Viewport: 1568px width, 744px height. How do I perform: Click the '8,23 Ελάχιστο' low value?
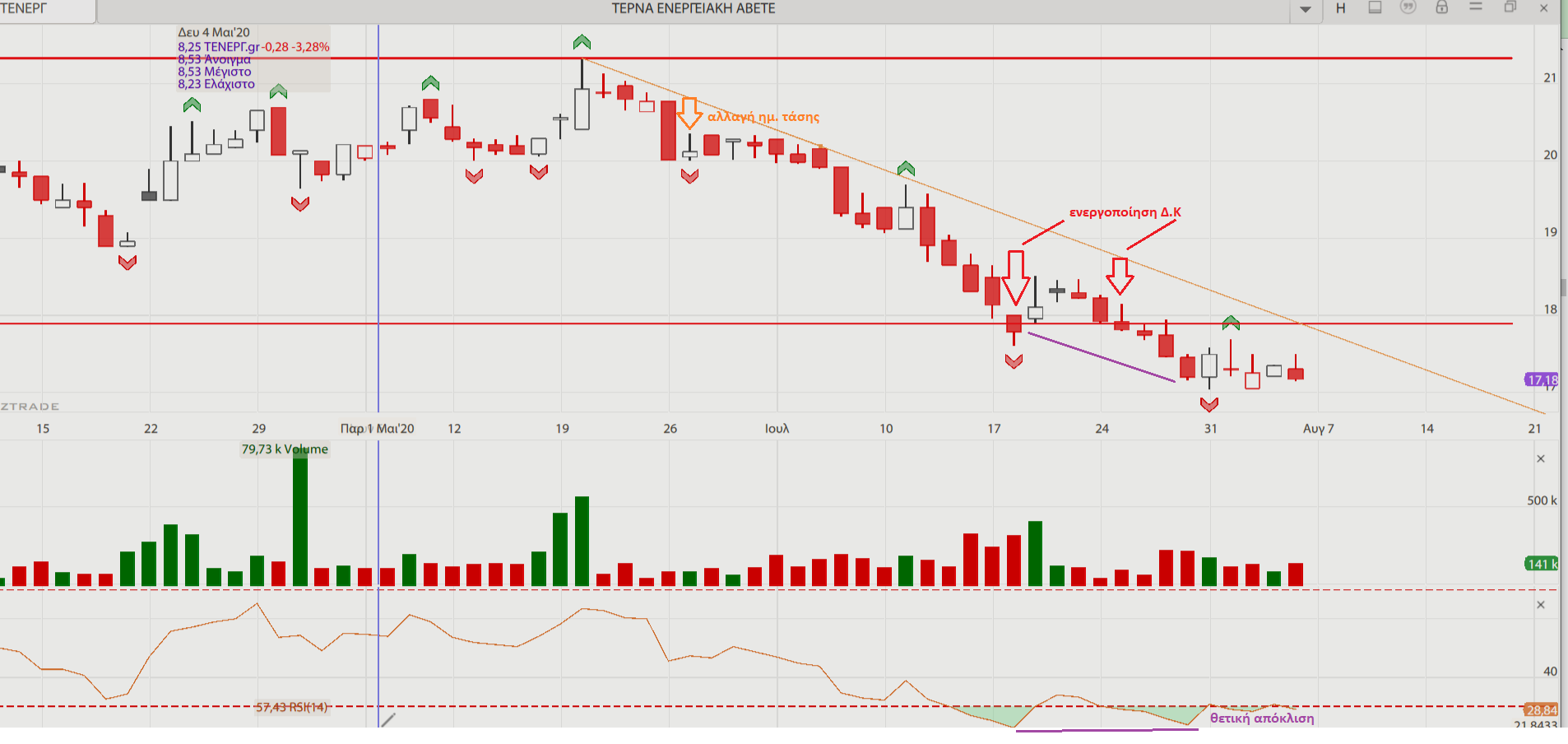216,84
